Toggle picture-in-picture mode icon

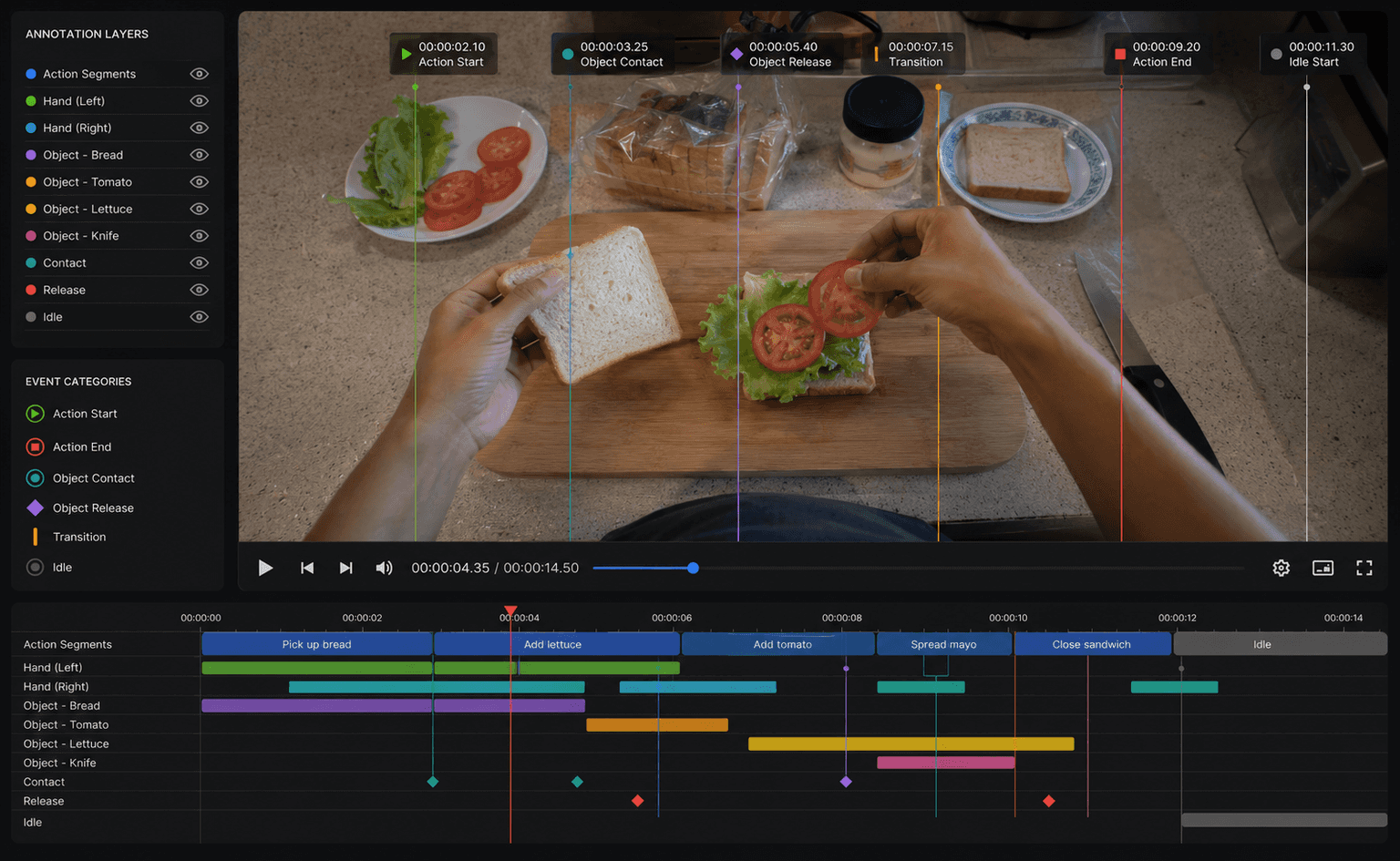tap(1323, 568)
